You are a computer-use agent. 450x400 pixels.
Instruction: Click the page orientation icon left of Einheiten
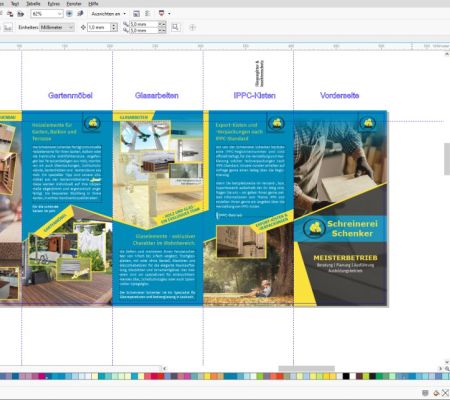8,27
